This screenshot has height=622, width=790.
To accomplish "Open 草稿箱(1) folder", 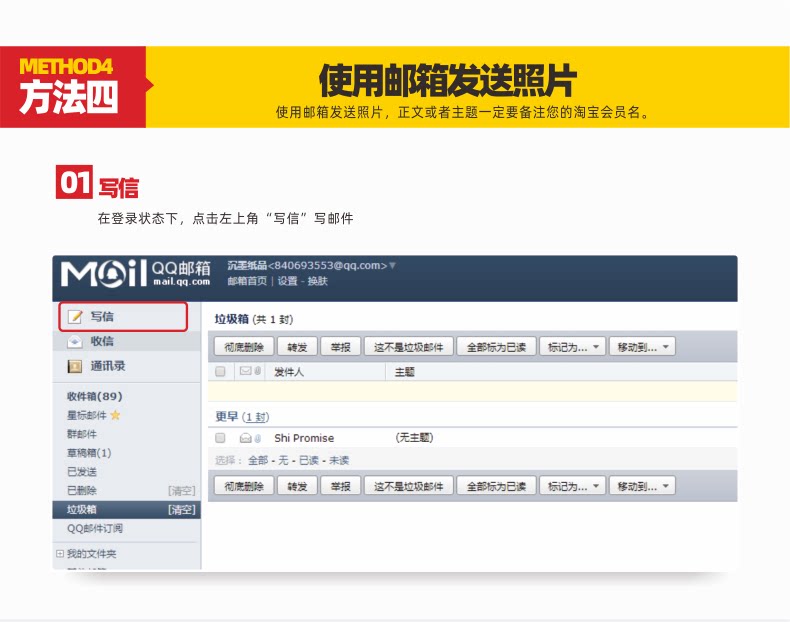I will [x=89, y=453].
